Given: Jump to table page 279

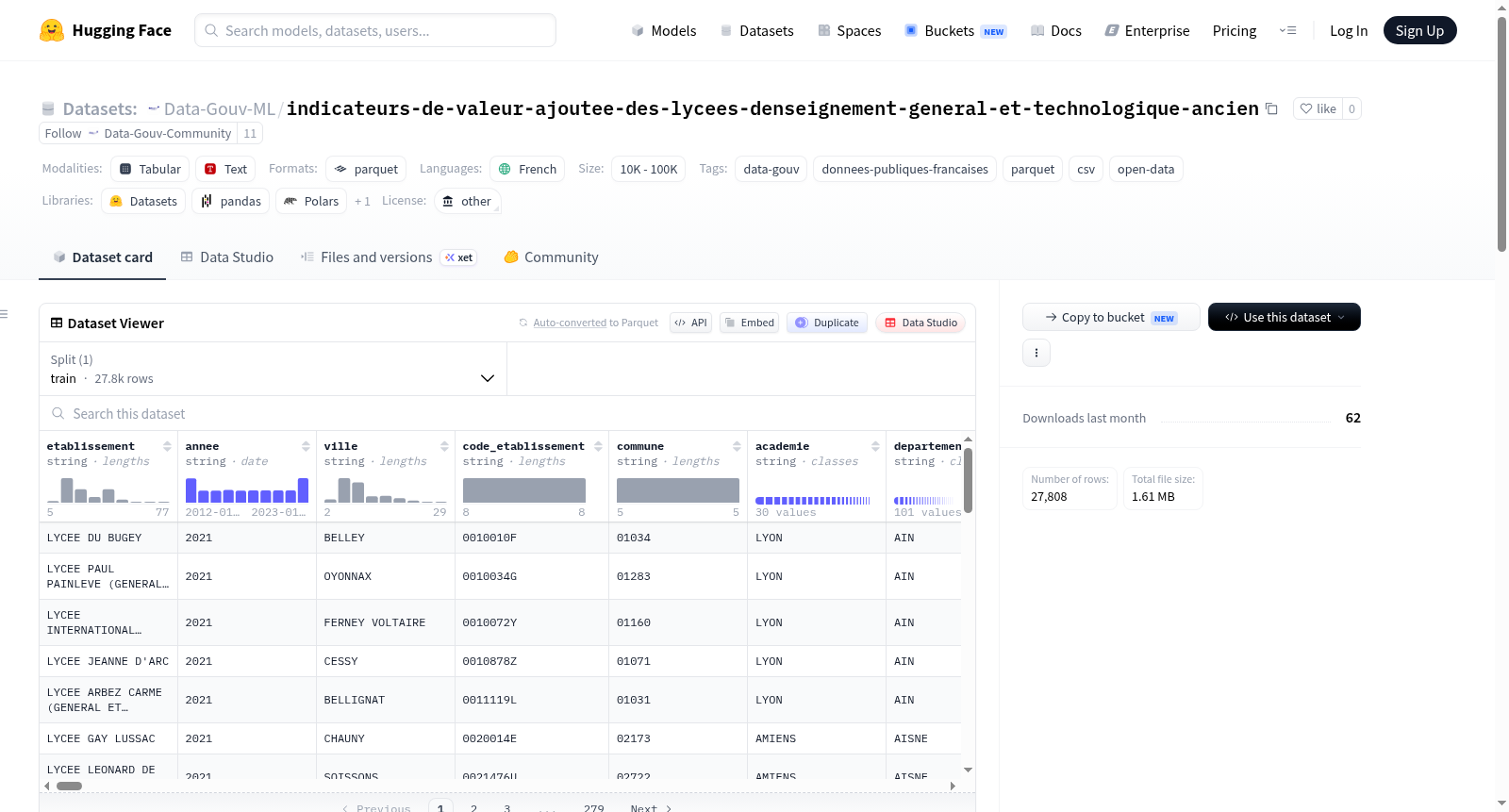Looking at the screenshot, I should (593, 807).
